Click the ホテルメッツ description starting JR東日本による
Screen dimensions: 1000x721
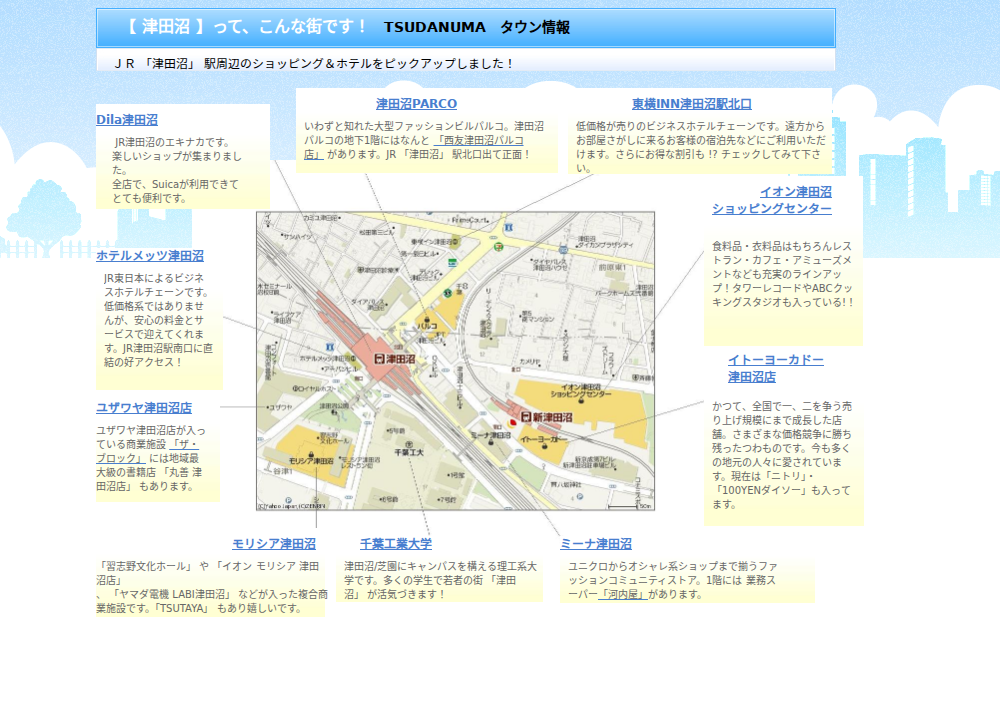tap(158, 320)
